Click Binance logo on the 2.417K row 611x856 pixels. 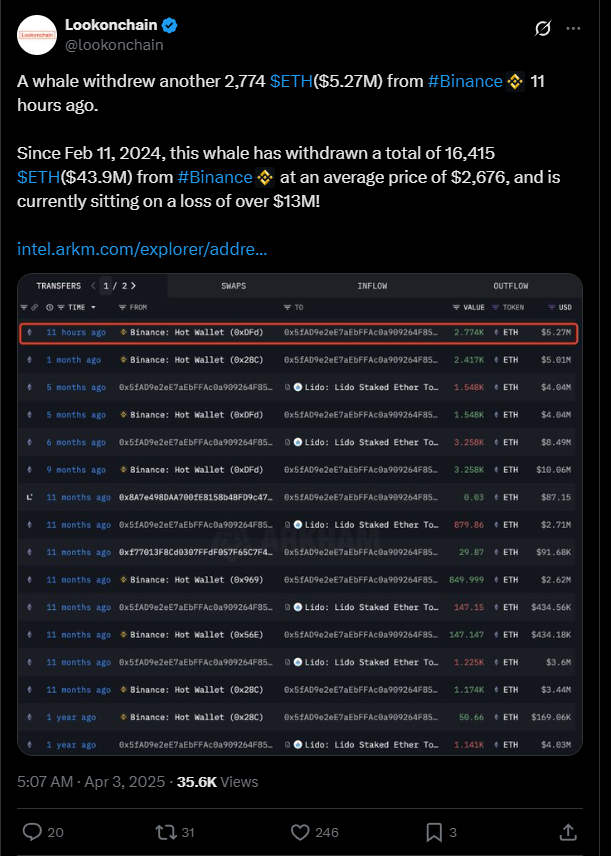pyautogui.click(x=123, y=360)
